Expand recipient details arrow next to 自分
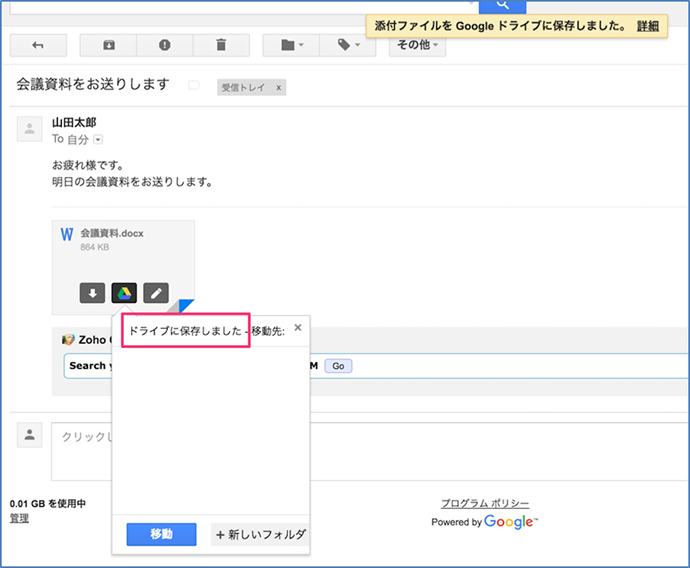This screenshot has height=568, width=690. (x=98, y=140)
